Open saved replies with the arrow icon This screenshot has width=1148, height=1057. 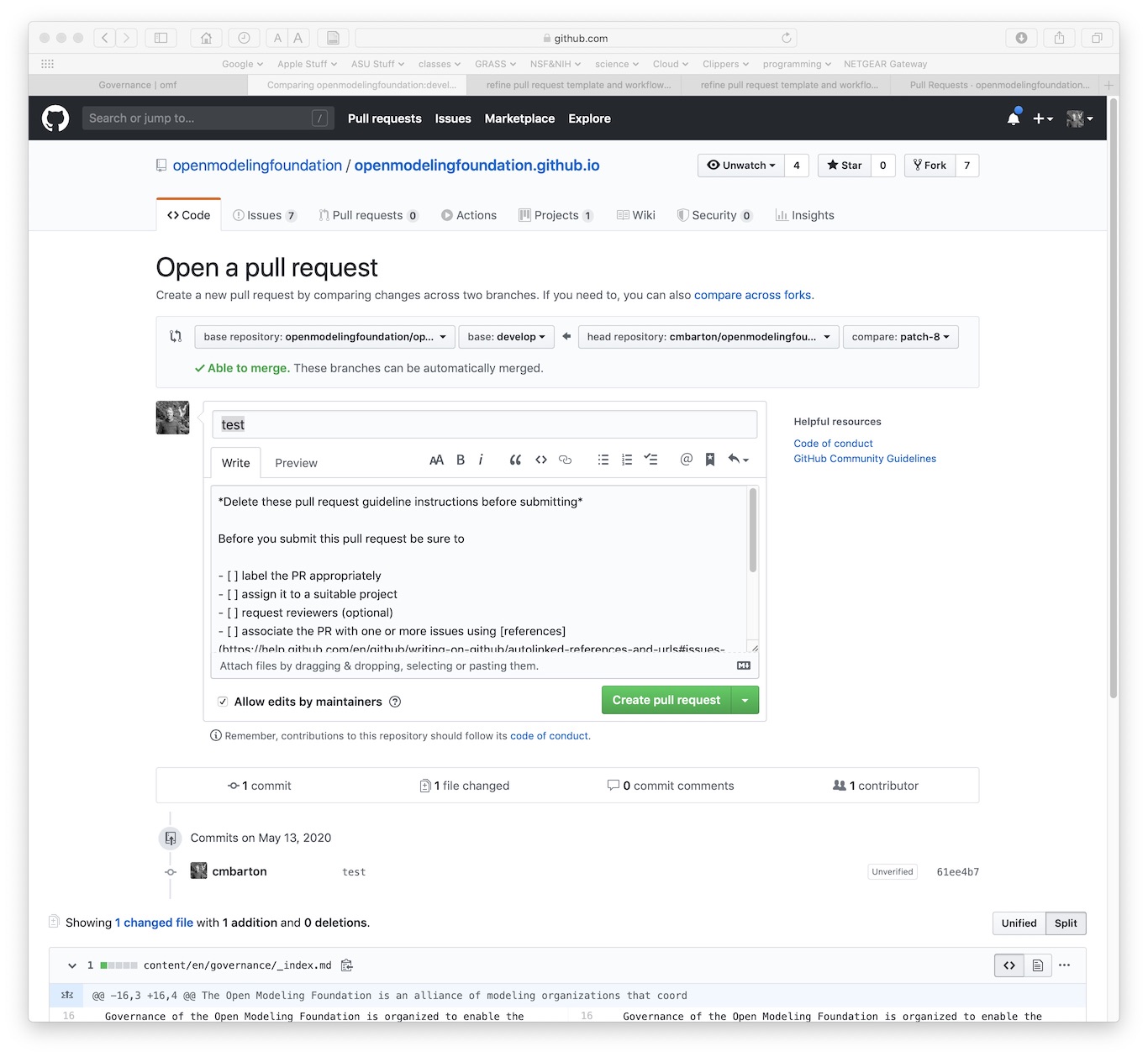pyautogui.click(x=737, y=460)
